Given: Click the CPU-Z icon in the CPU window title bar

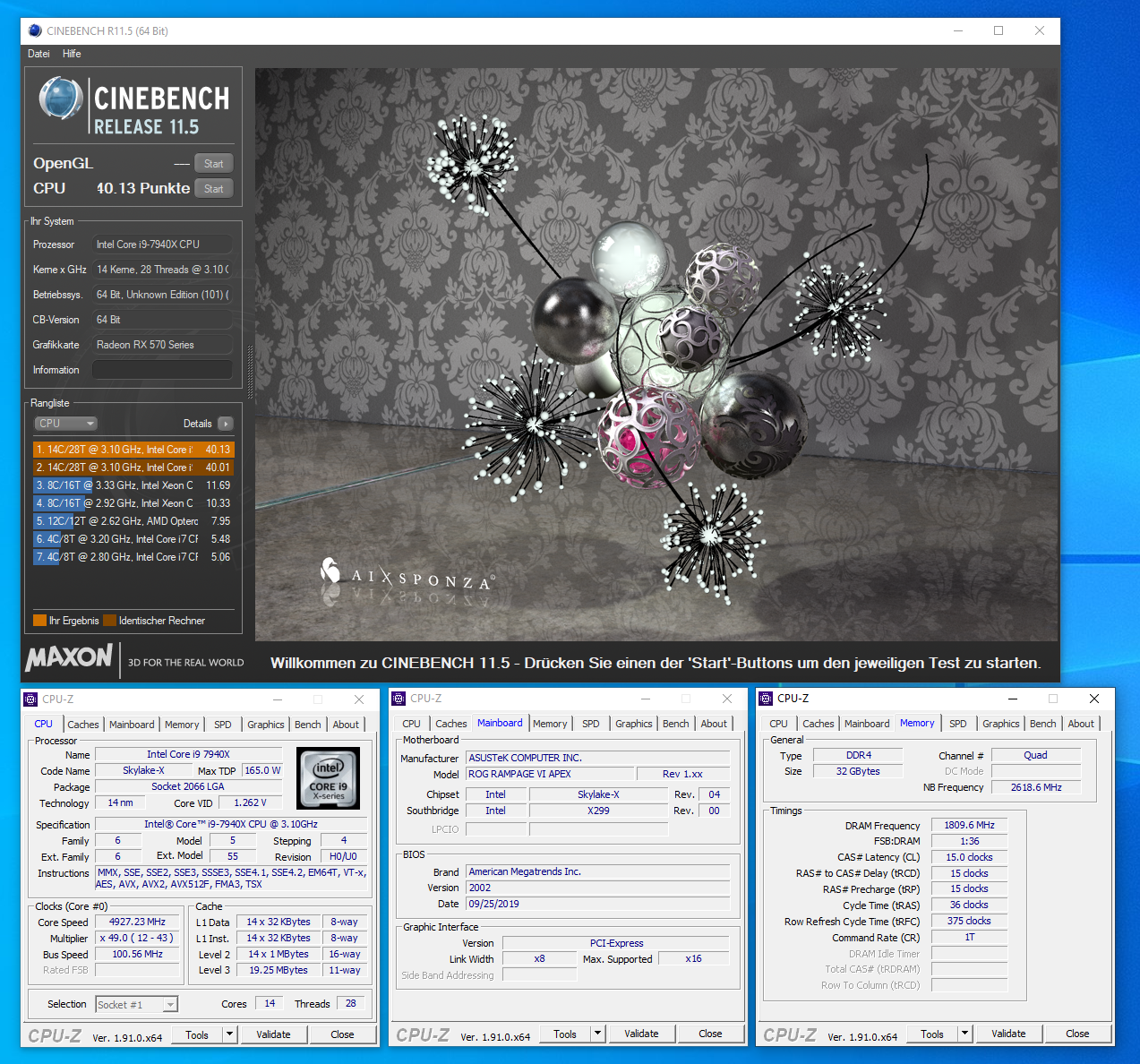Looking at the screenshot, I should pyautogui.click(x=30, y=699).
